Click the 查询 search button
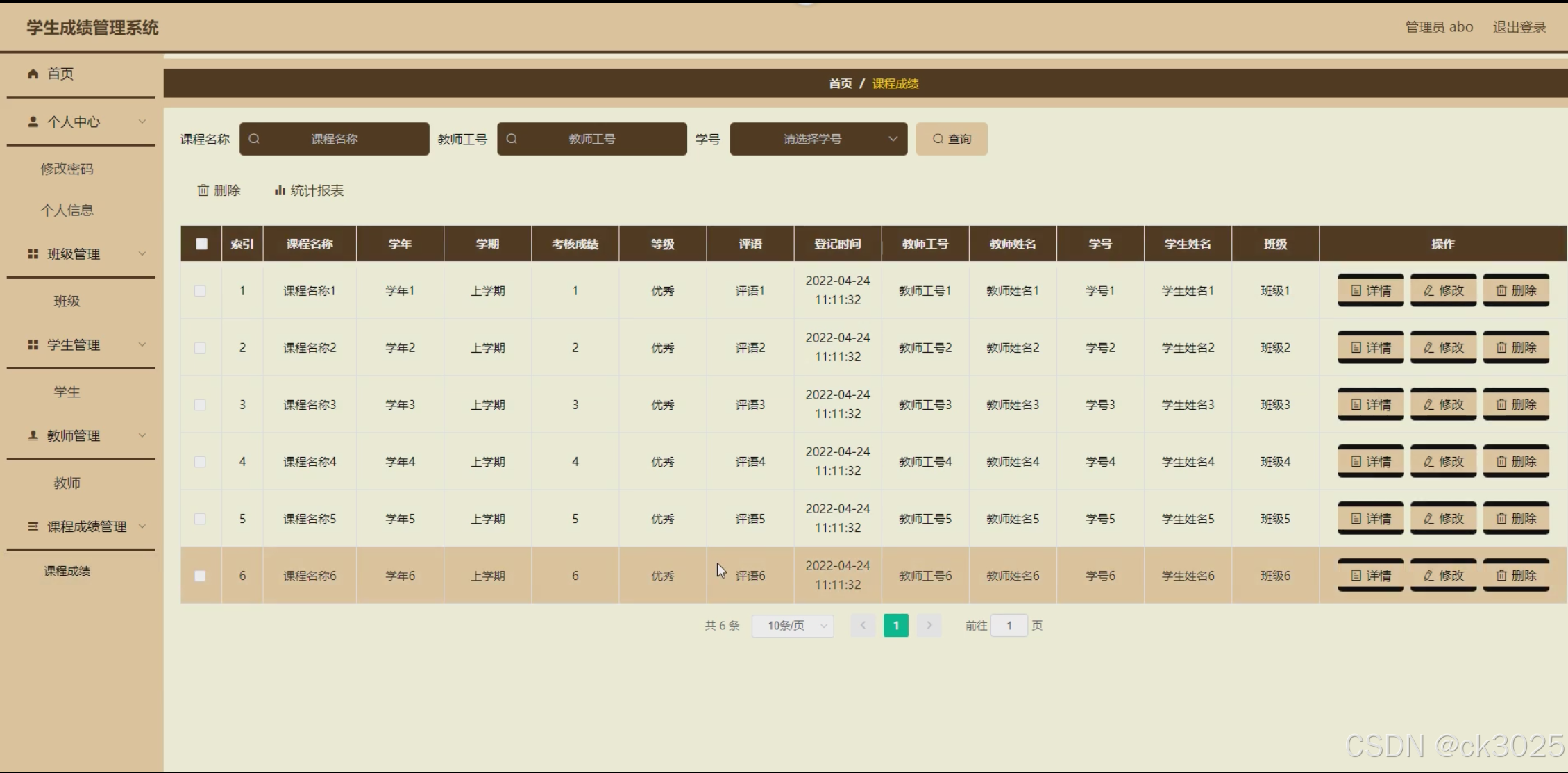 click(951, 139)
